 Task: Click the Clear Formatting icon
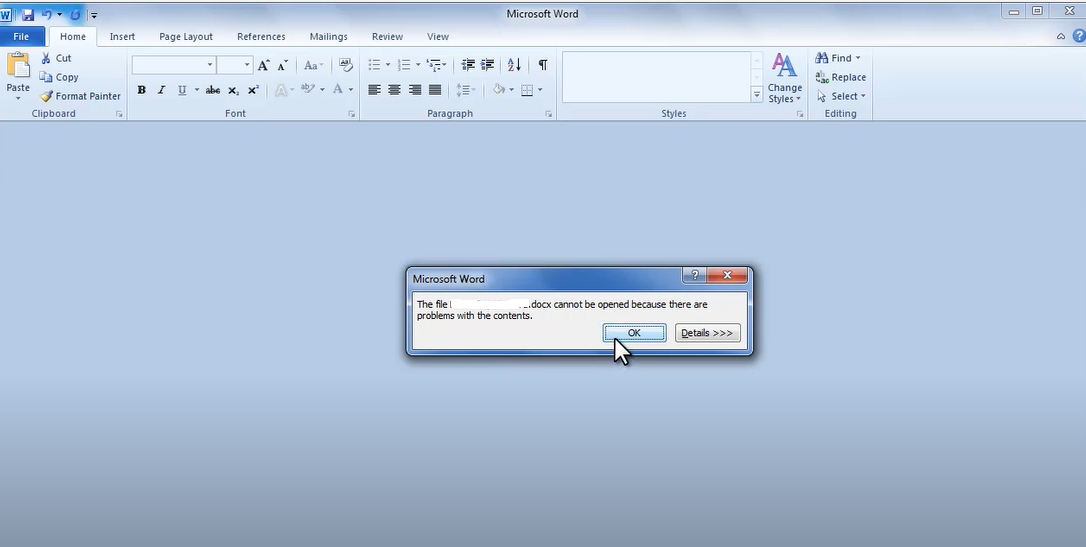(x=346, y=65)
